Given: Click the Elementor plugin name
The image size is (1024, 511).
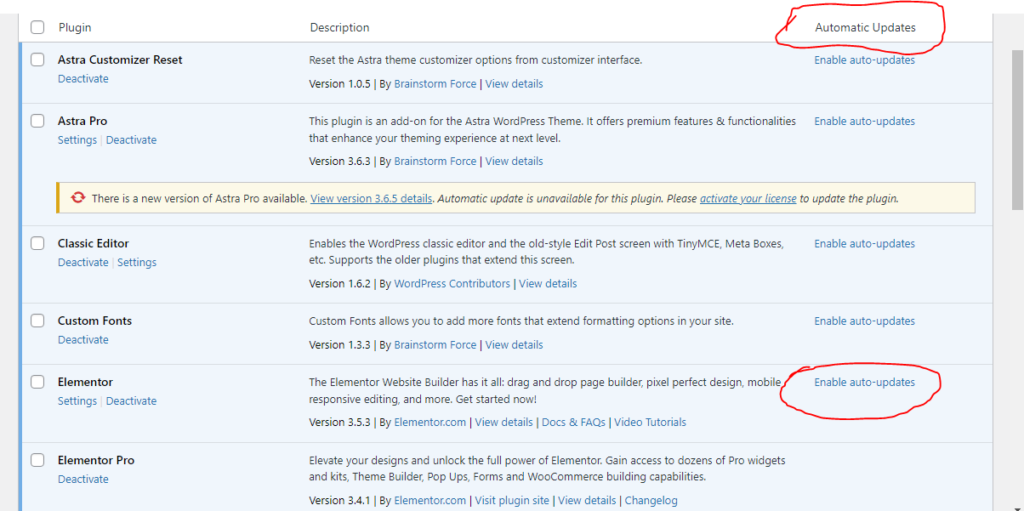Looking at the screenshot, I should pos(85,382).
